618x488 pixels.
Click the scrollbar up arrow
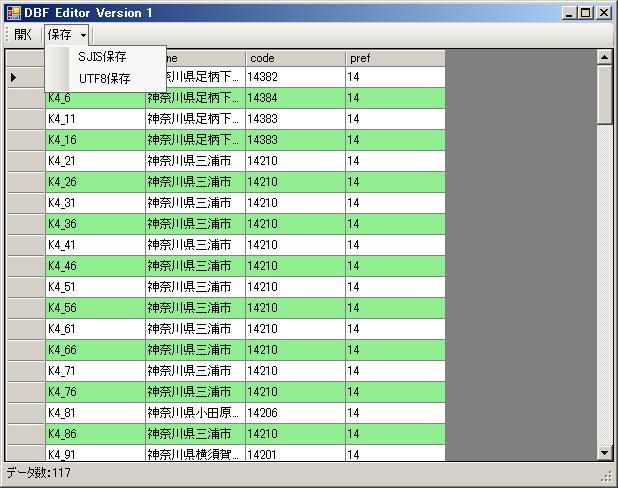tap(603, 58)
